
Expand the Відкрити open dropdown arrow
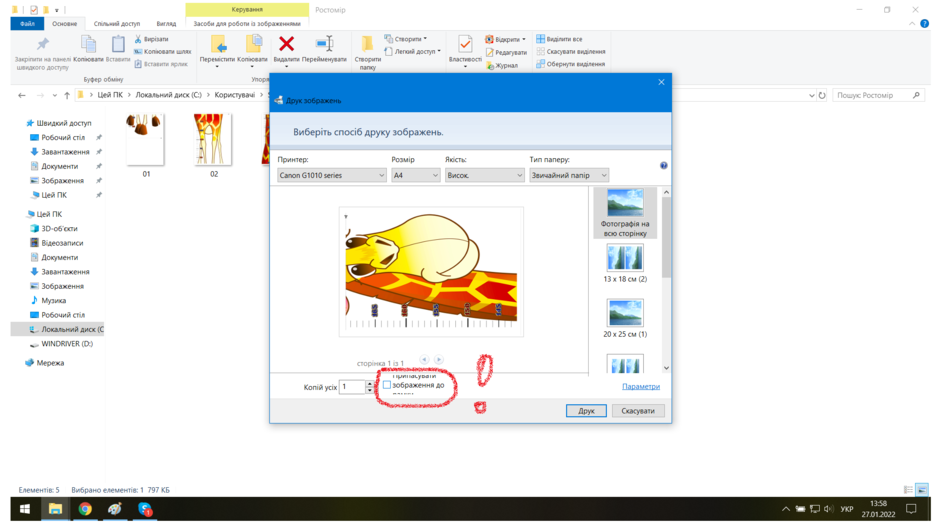524,40
